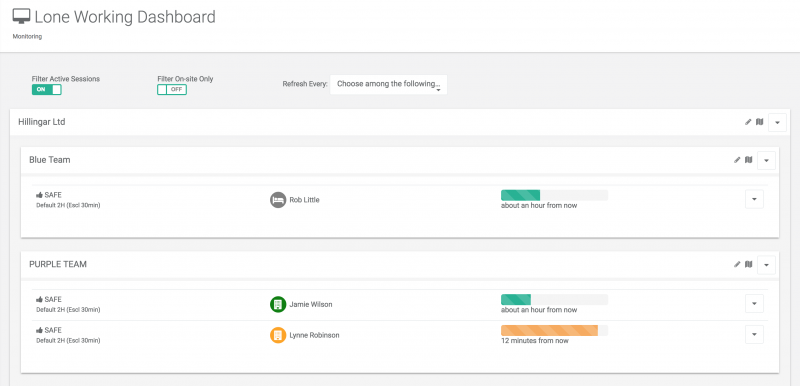Open Jamie Wilson's row action dropdown
The image size is (800, 386).
[754, 303]
